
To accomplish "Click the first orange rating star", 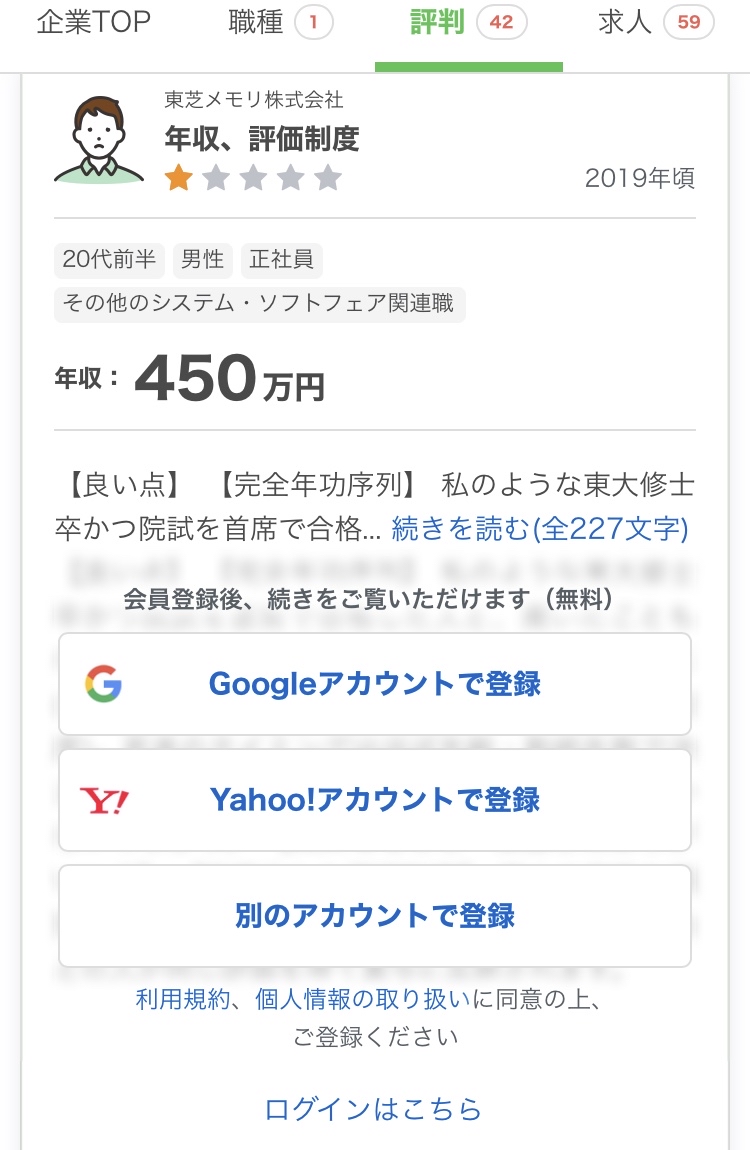I will (179, 179).
